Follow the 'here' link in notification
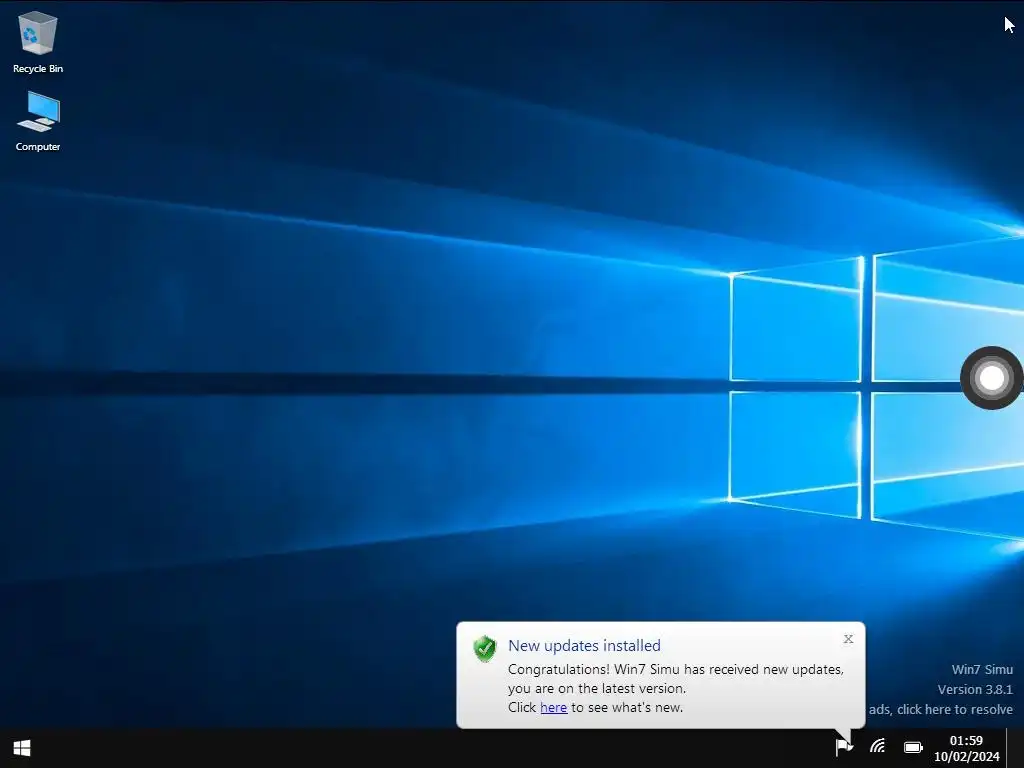 553,707
